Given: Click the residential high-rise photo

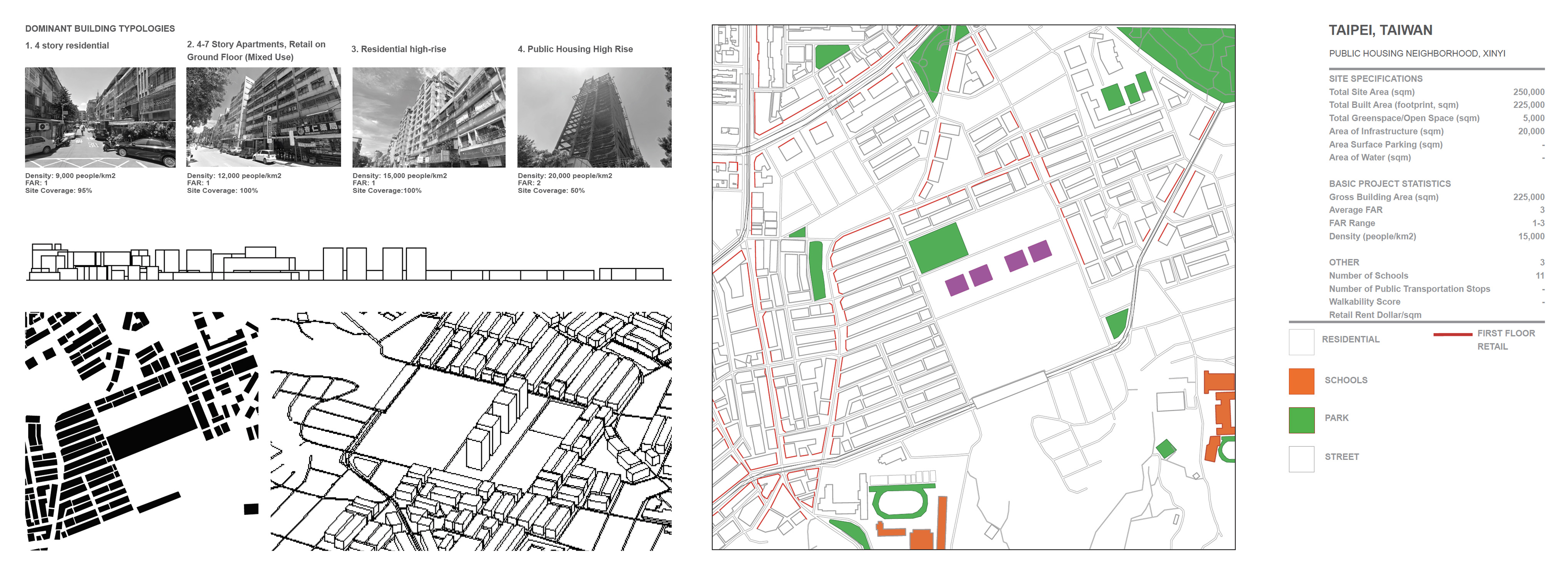Looking at the screenshot, I should [x=429, y=117].
